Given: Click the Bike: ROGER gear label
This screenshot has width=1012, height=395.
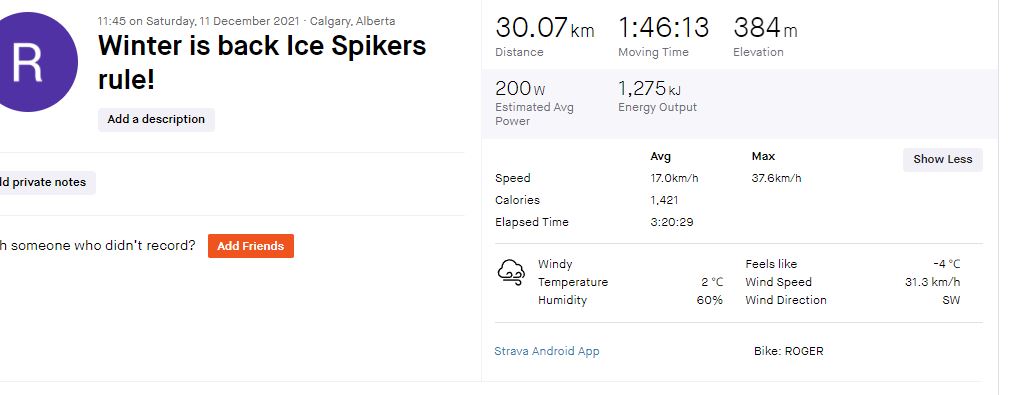Looking at the screenshot, I should [x=789, y=351].
